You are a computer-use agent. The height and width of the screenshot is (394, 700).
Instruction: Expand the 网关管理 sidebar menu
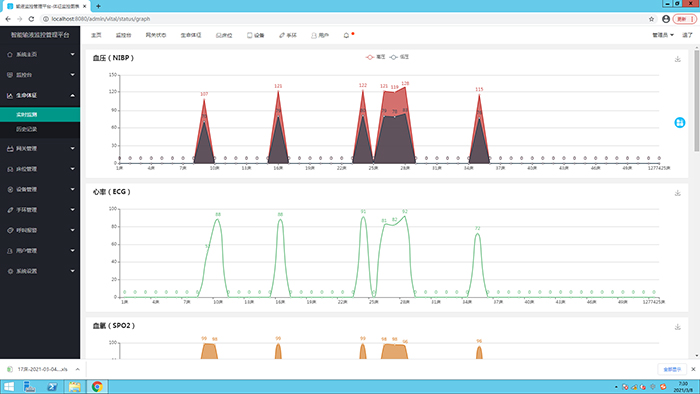[40, 148]
